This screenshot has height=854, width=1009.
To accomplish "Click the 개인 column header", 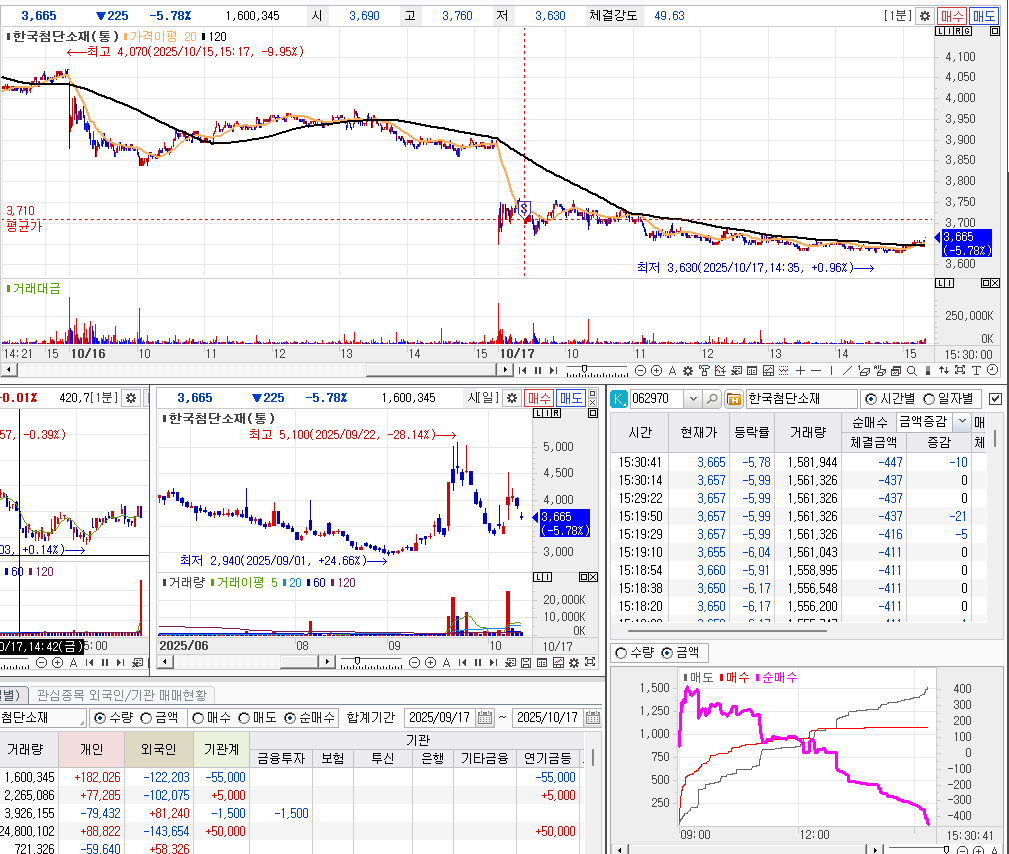I will (91, 750).
